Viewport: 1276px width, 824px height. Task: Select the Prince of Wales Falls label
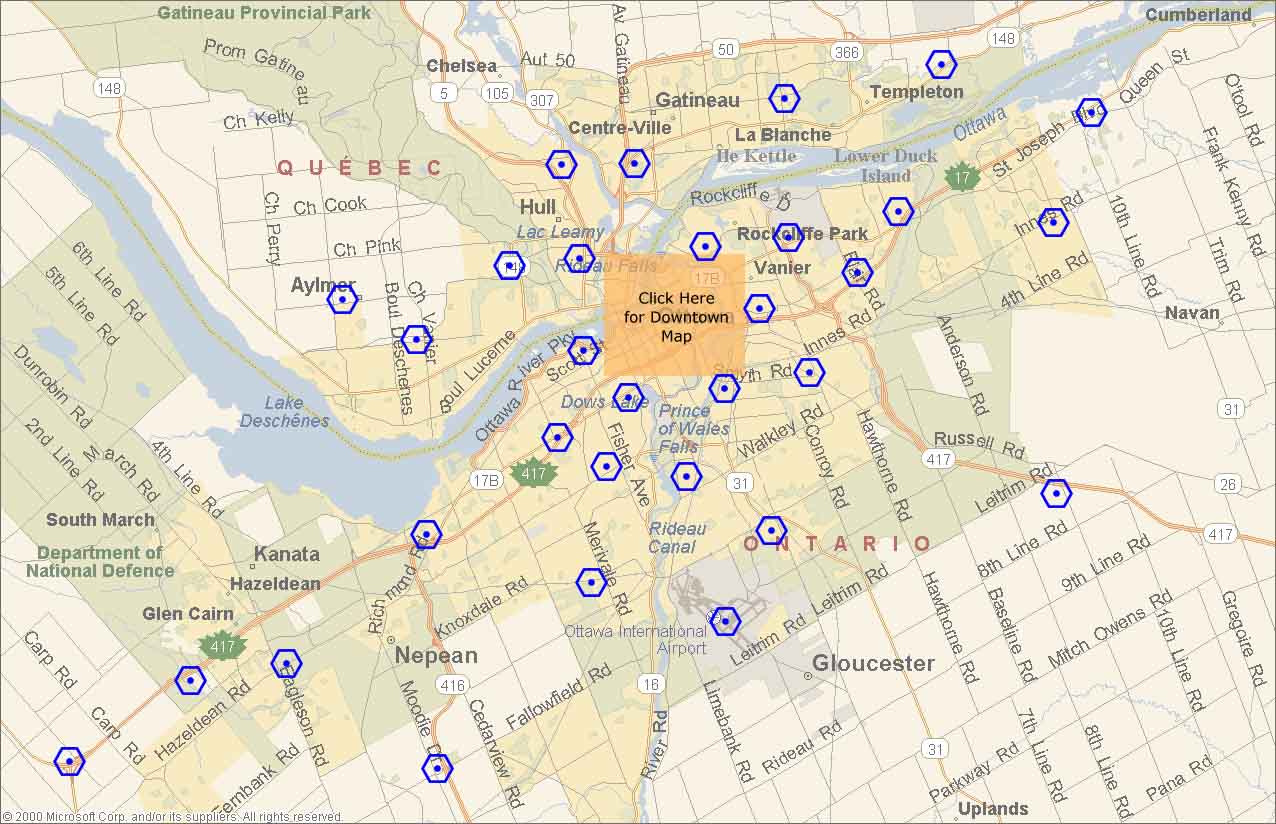(x=694, y=429)
